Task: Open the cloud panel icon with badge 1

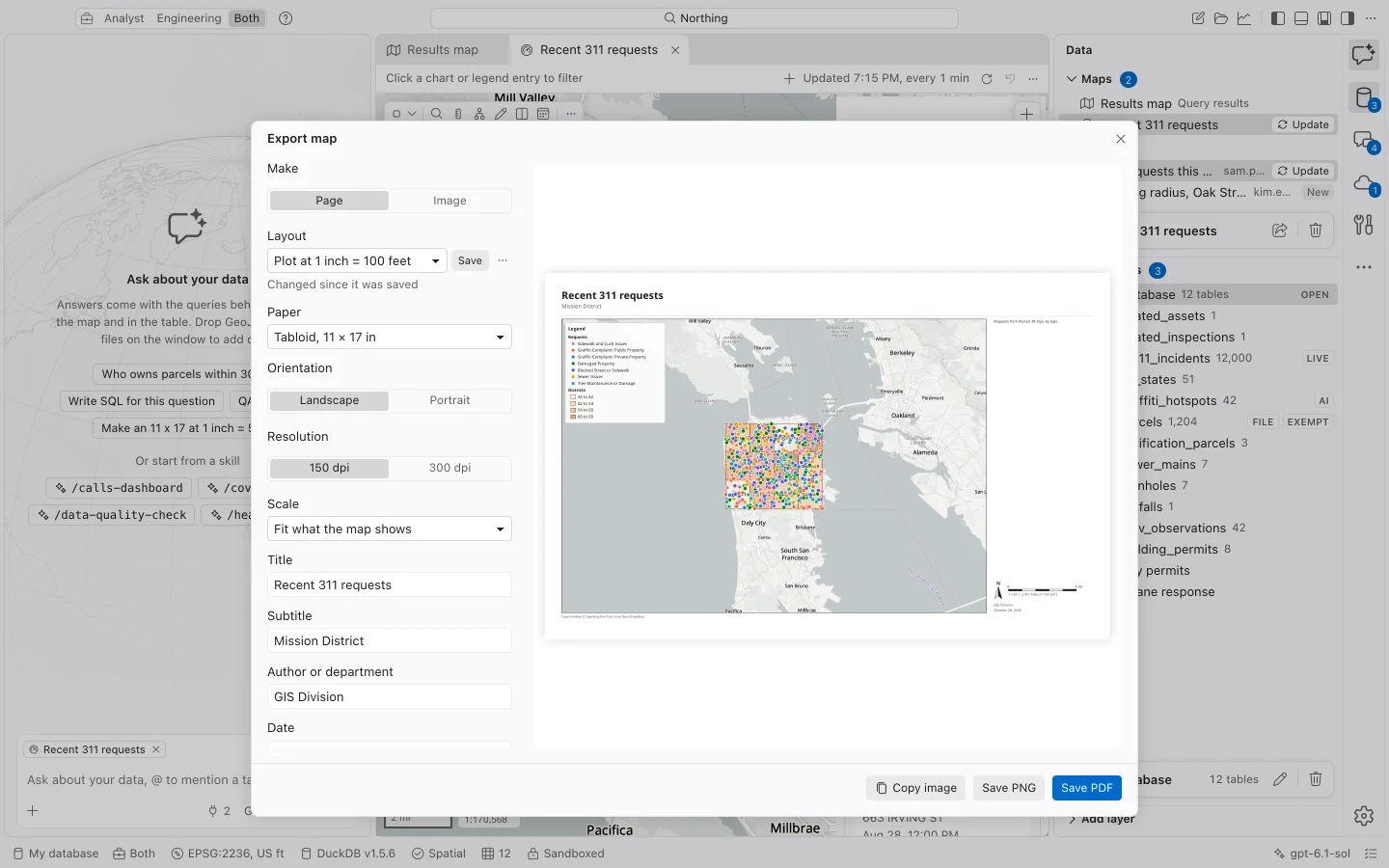Action: (x=1363, y=182)
